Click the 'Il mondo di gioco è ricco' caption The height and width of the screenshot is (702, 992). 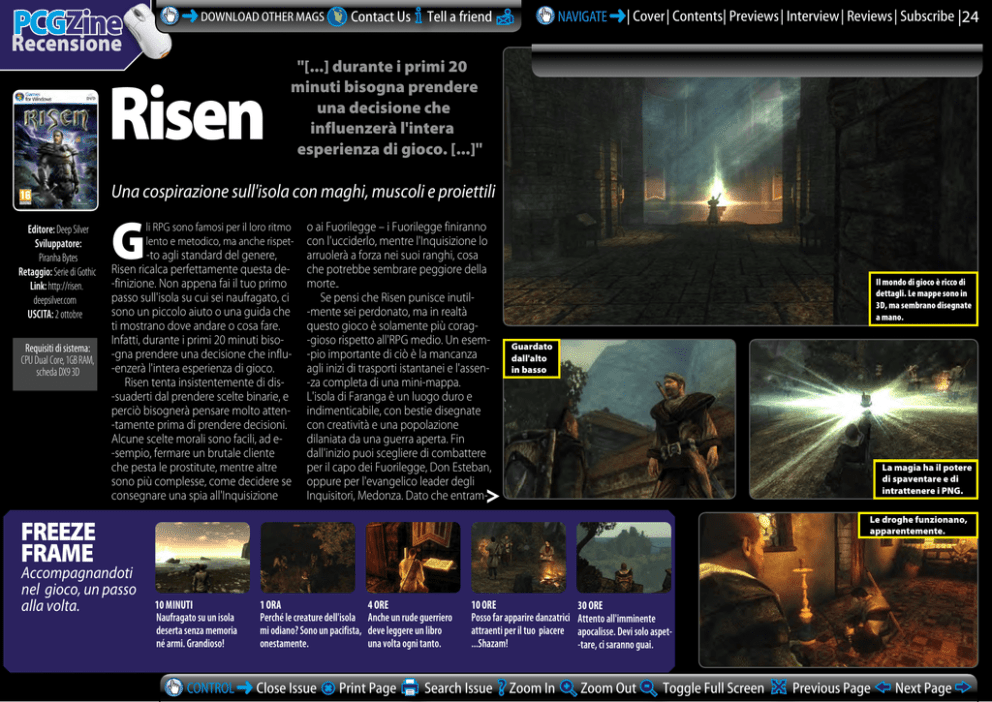tap(923, 299)
